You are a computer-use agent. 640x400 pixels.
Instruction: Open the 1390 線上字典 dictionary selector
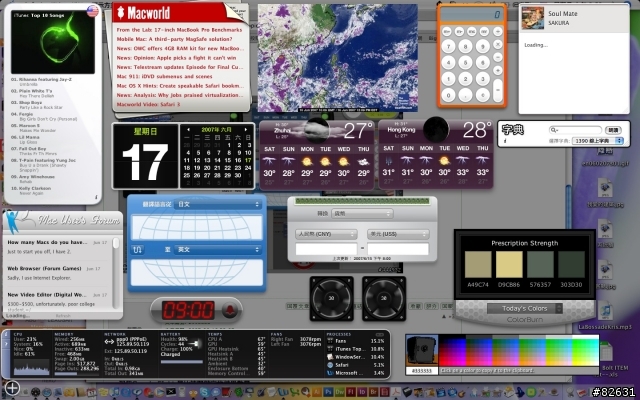[598, 141]
